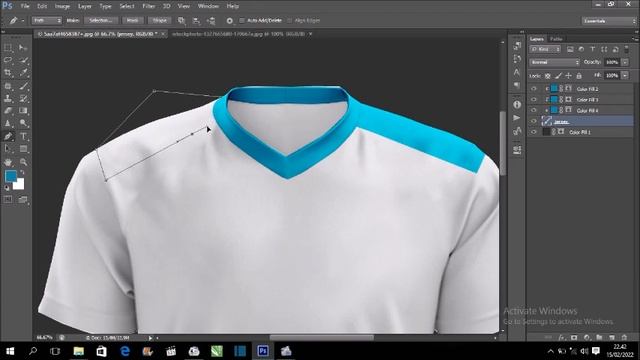The height and width of the screenshot is (360, 640).
Task: Select the Path Selection tool
Action: 8,149
